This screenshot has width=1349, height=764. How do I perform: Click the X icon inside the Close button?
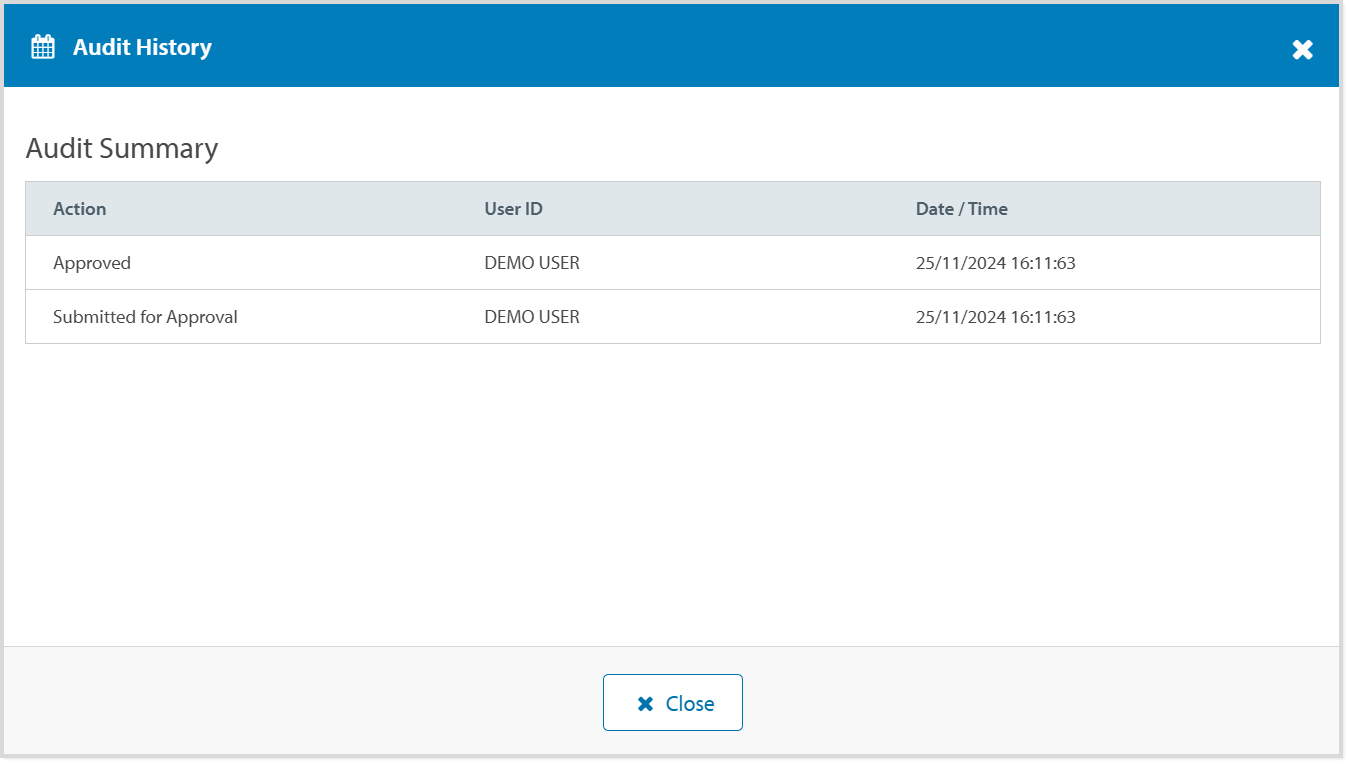coord(645,704)
